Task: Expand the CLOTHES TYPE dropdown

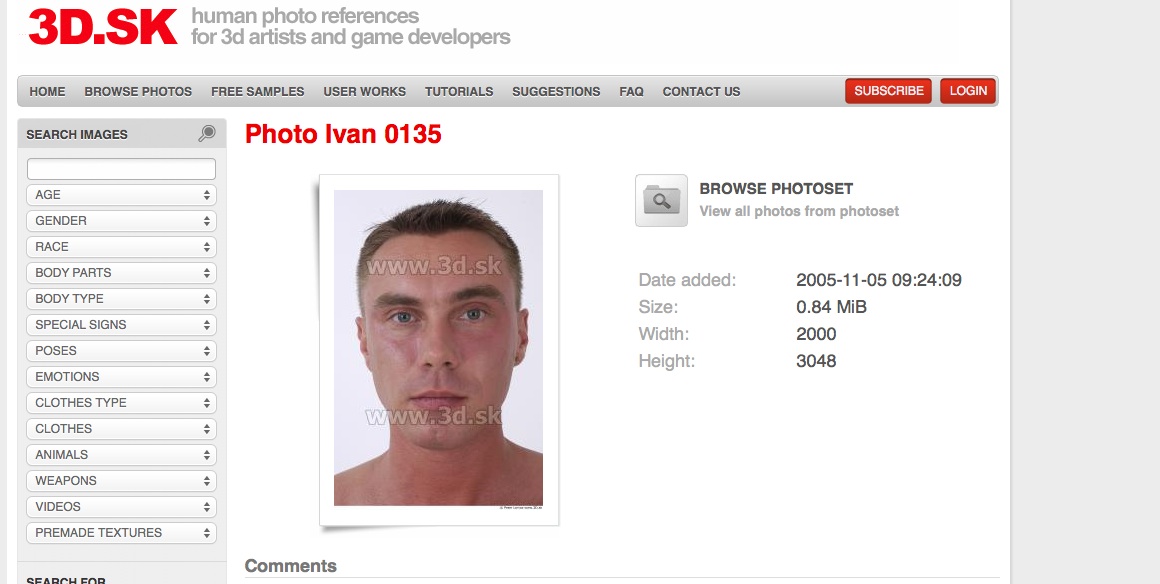Action: [121, 403]
